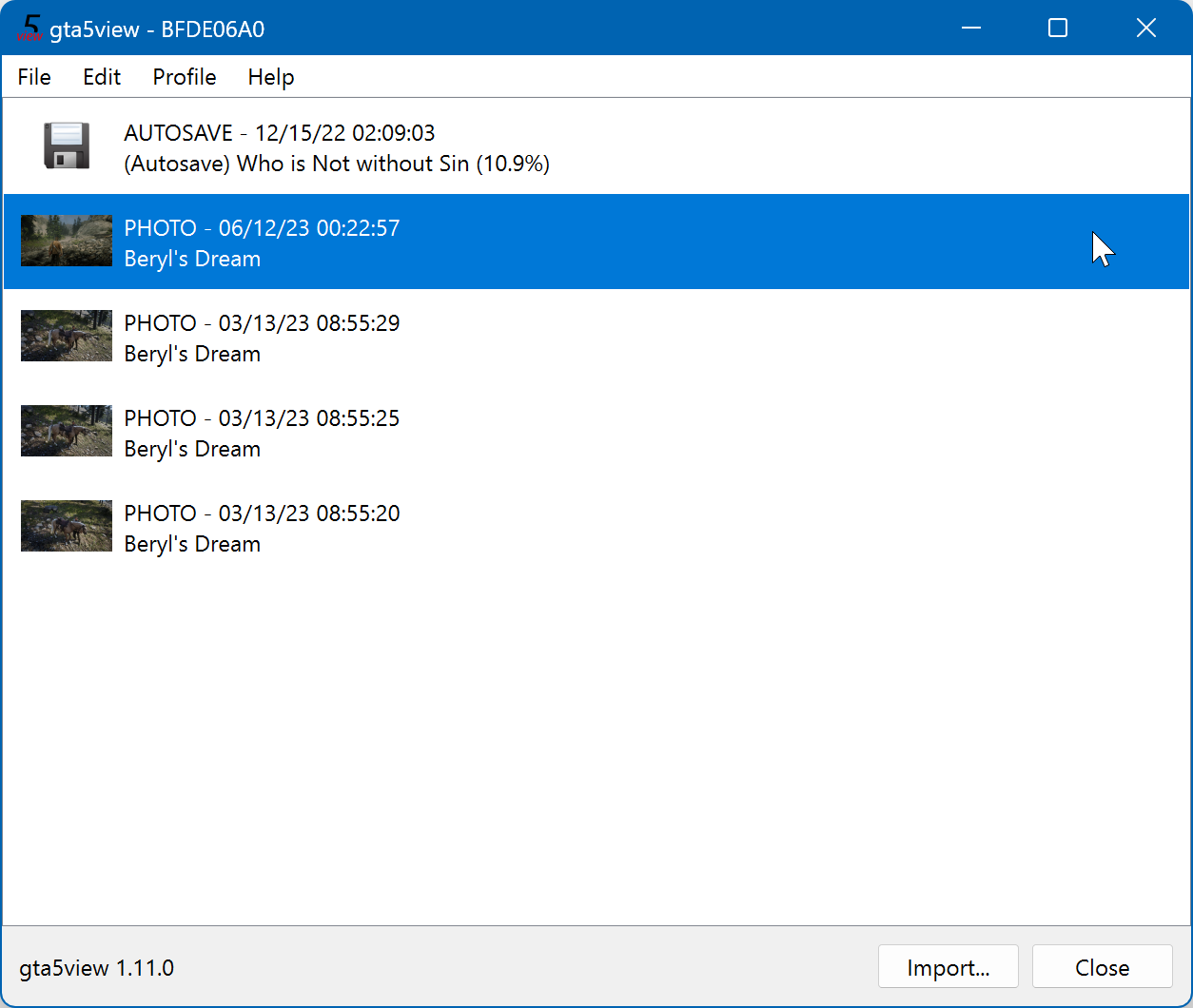Click the Close button at bottom right
The width and height of the screenshot is (1193, 1008).
click(1103, 967)
